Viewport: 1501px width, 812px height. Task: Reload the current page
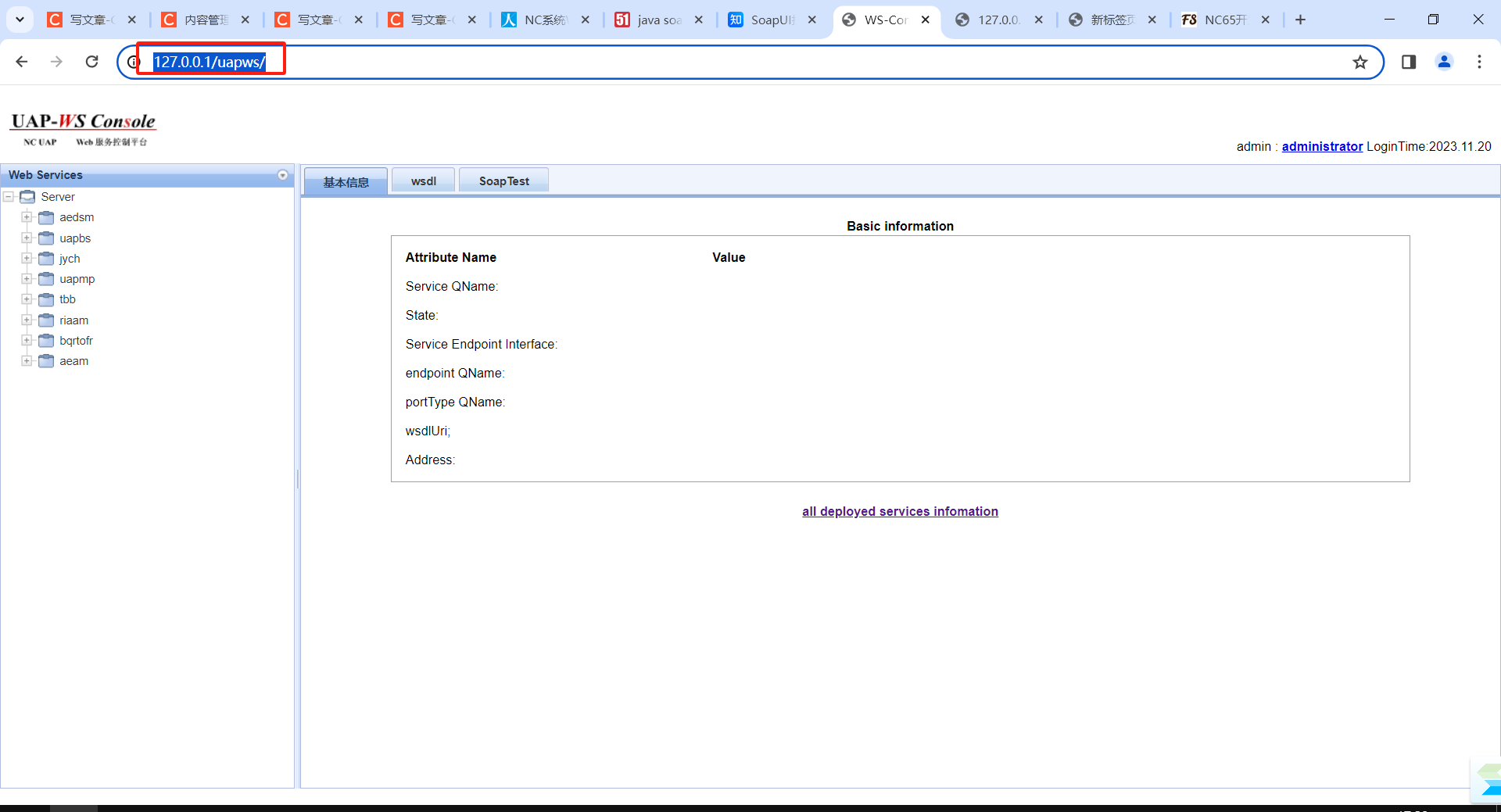pos(91,62)
